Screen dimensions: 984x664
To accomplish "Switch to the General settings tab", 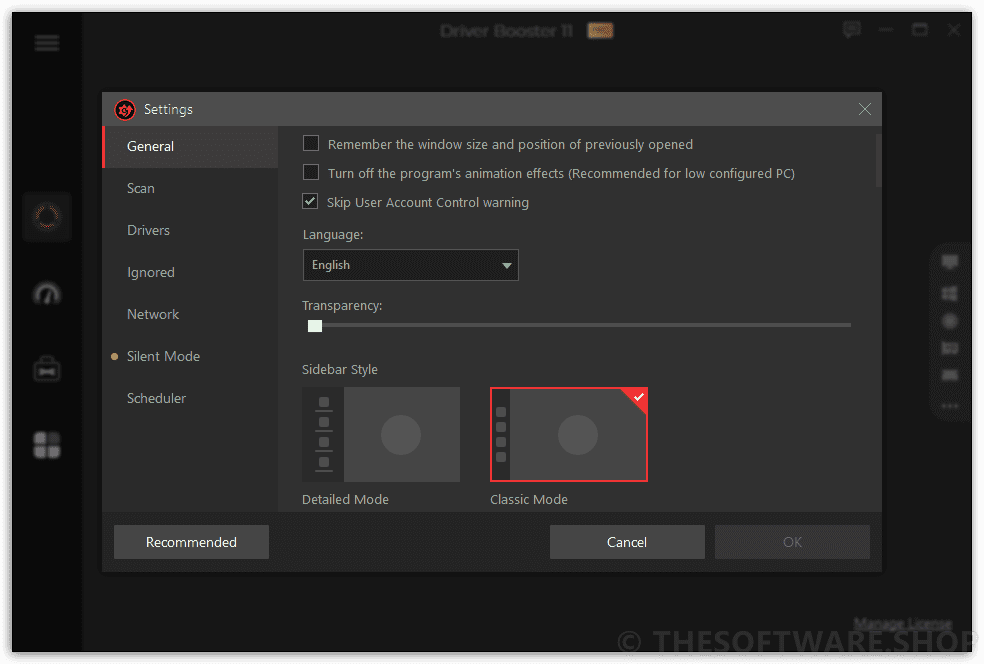I will [190, 146].
